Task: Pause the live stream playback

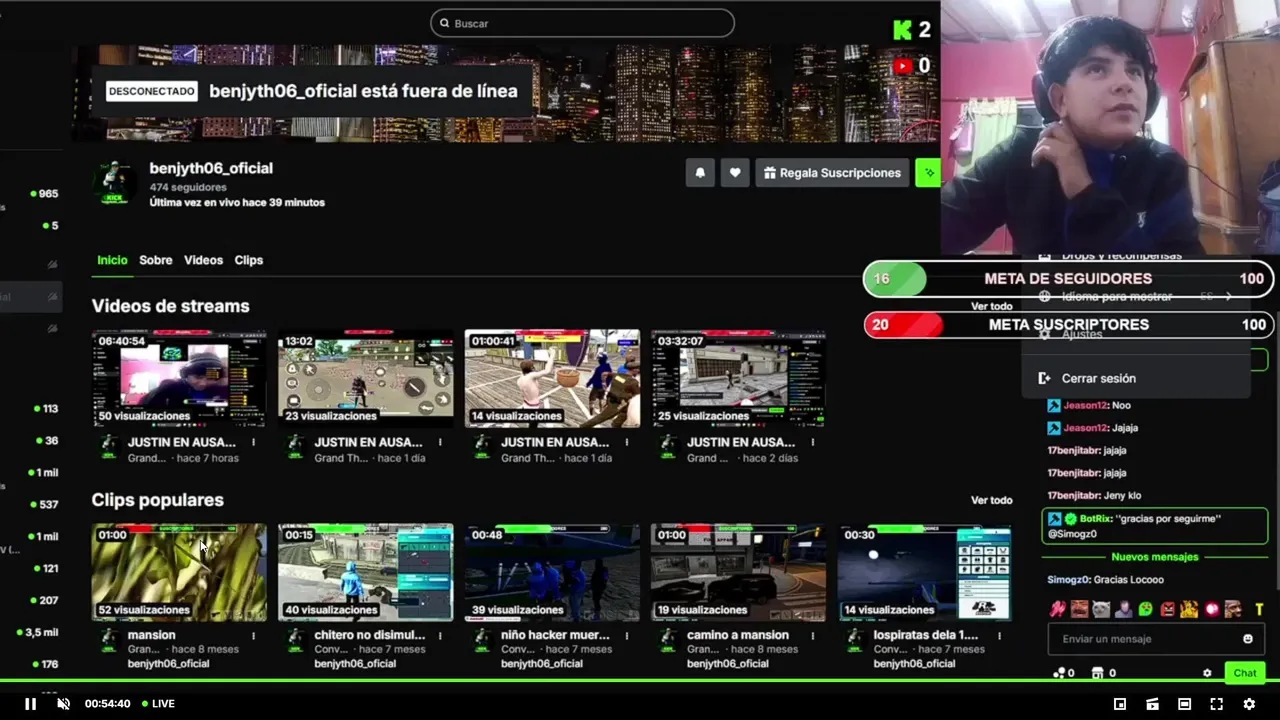Action: point(30,704)
